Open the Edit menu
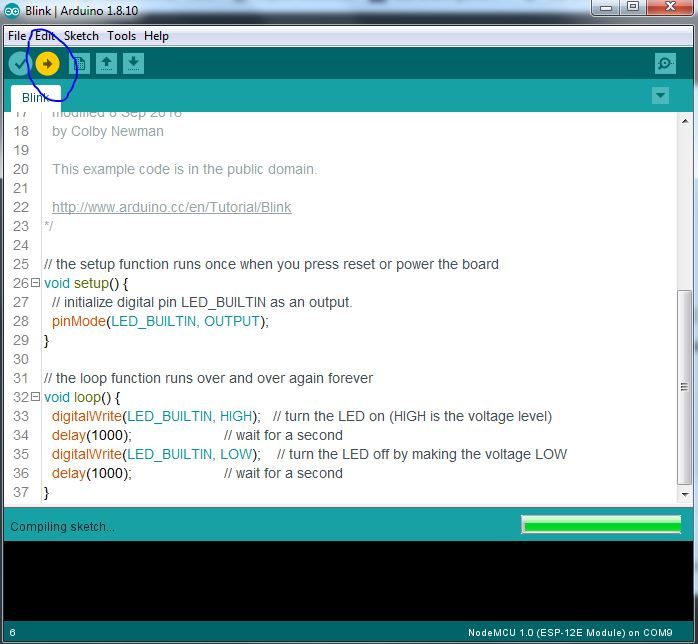This screenshot has width=698, height=644. pos(45,36)
